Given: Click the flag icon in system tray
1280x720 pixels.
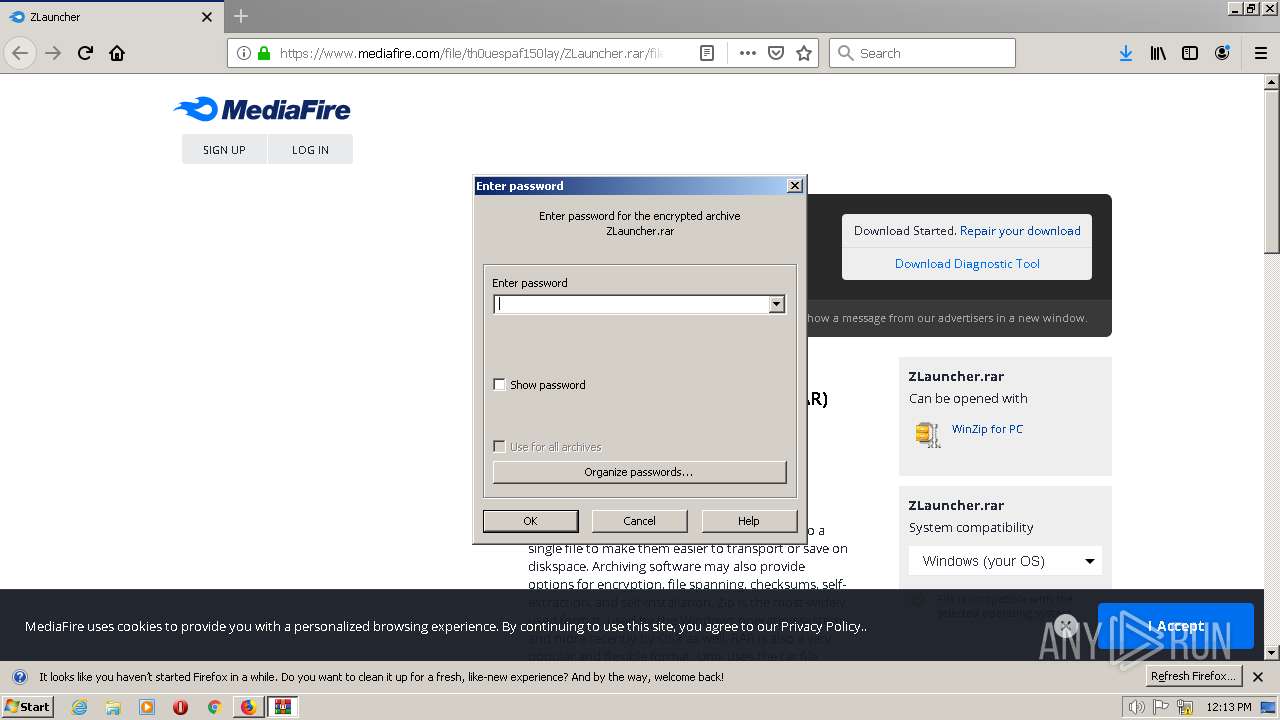Looking at the screenshot, I should (x=1162, y=707).
